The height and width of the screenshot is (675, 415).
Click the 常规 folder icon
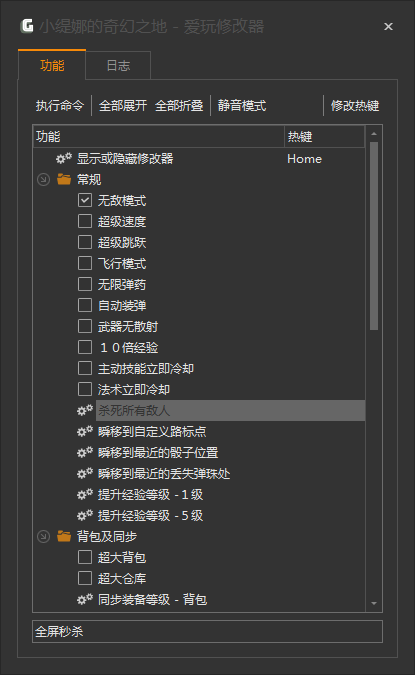pos(64,179)
